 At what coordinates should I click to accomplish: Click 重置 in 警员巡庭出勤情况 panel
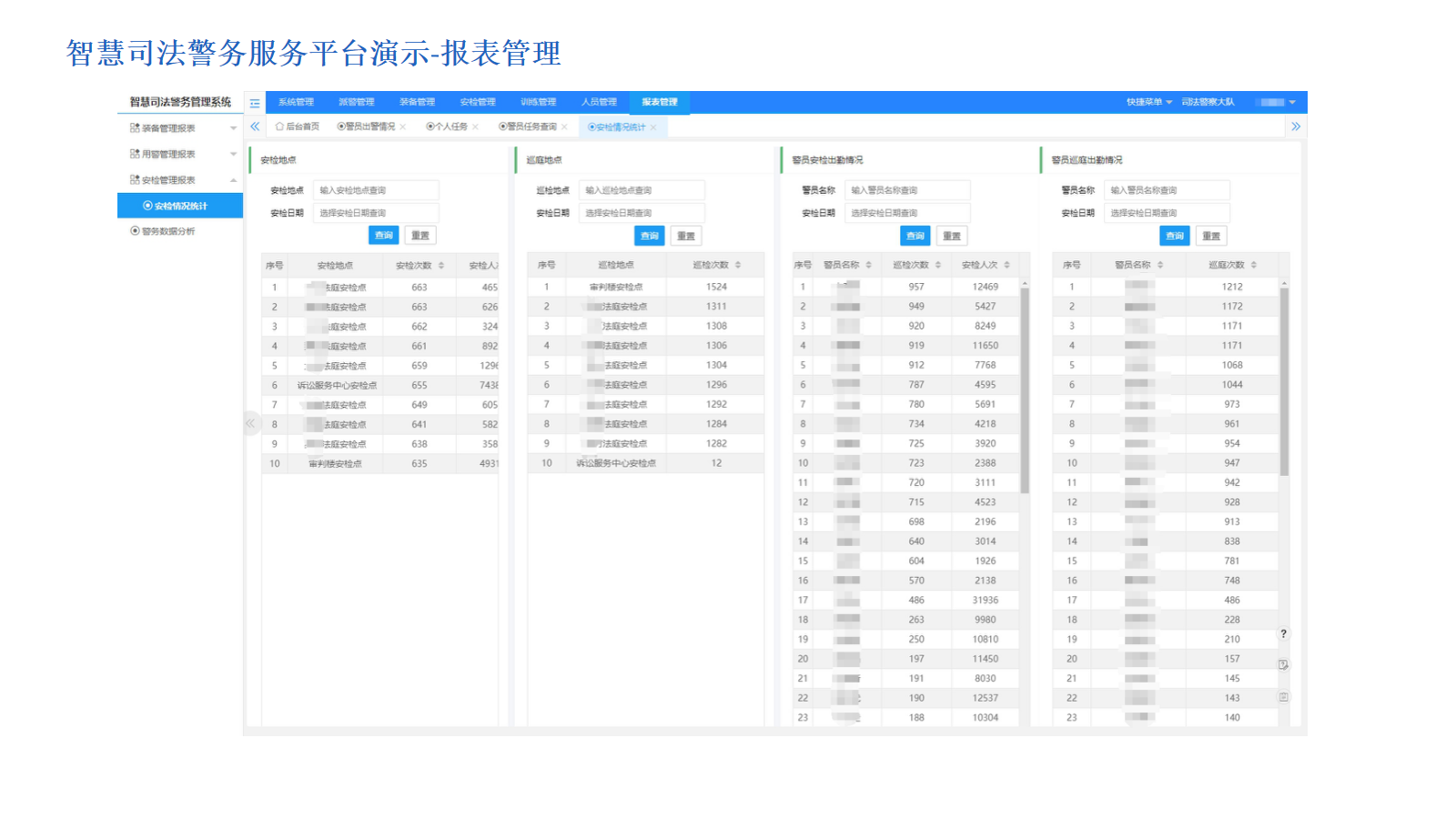(1211, 236)
